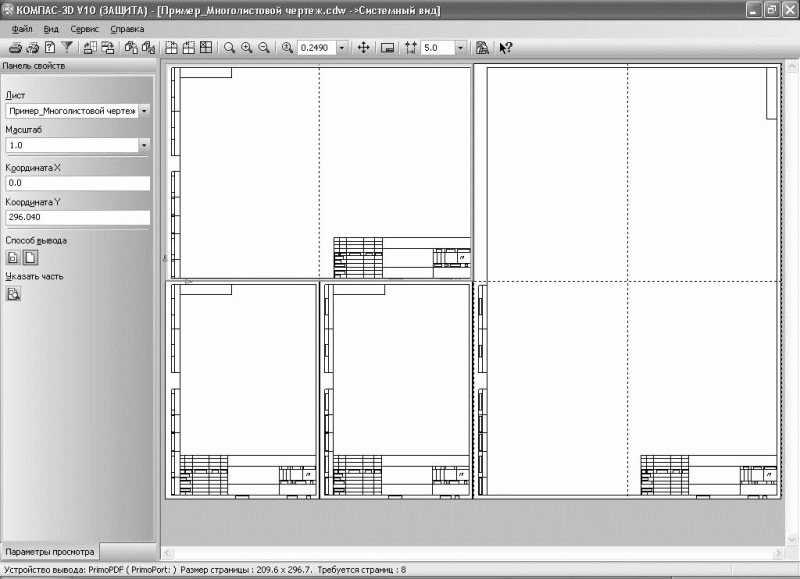Click the Требуется страниц : 8 status text
800x579 pixels.
click(x=361, y=570)
